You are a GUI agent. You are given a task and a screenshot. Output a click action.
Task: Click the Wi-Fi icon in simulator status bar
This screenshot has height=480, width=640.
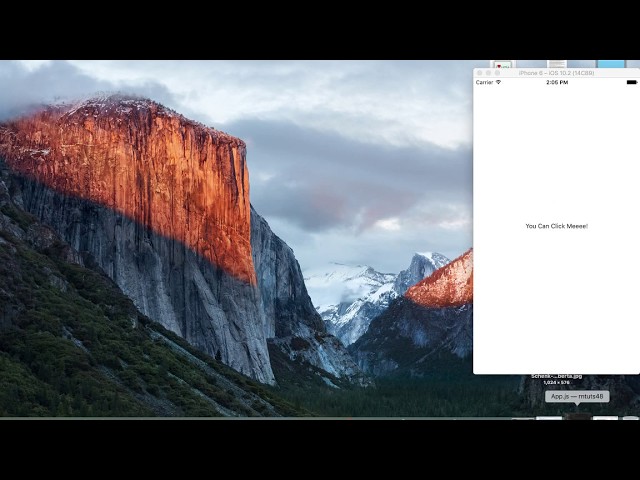pos(498,82)
